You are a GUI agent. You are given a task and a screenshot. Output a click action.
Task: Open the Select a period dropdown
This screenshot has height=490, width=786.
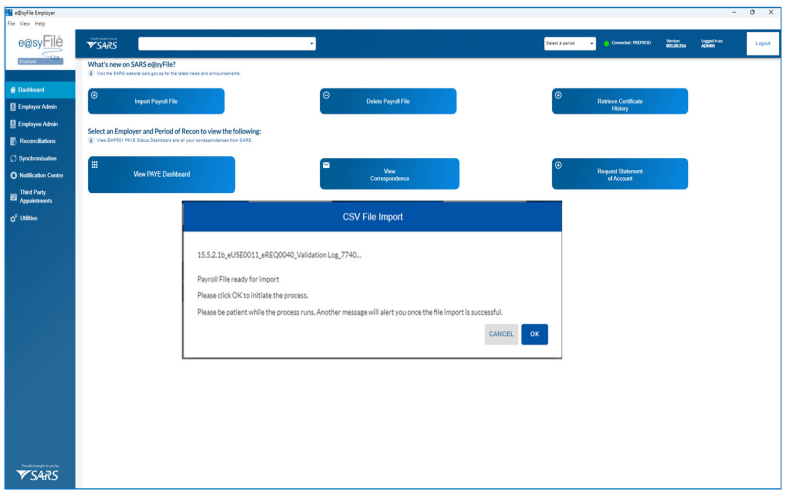570,43
